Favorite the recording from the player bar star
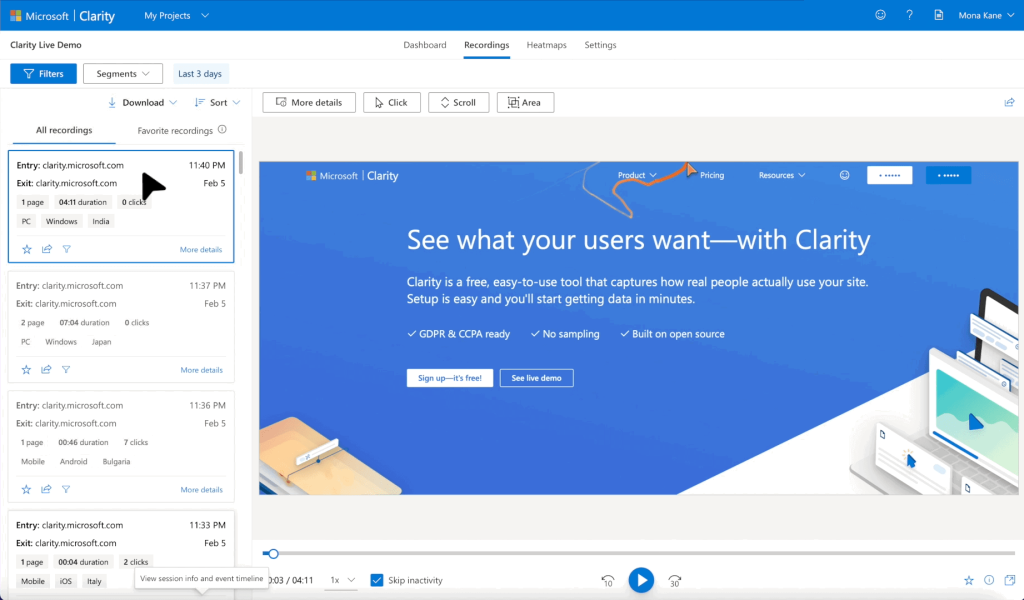 point(968,580)
